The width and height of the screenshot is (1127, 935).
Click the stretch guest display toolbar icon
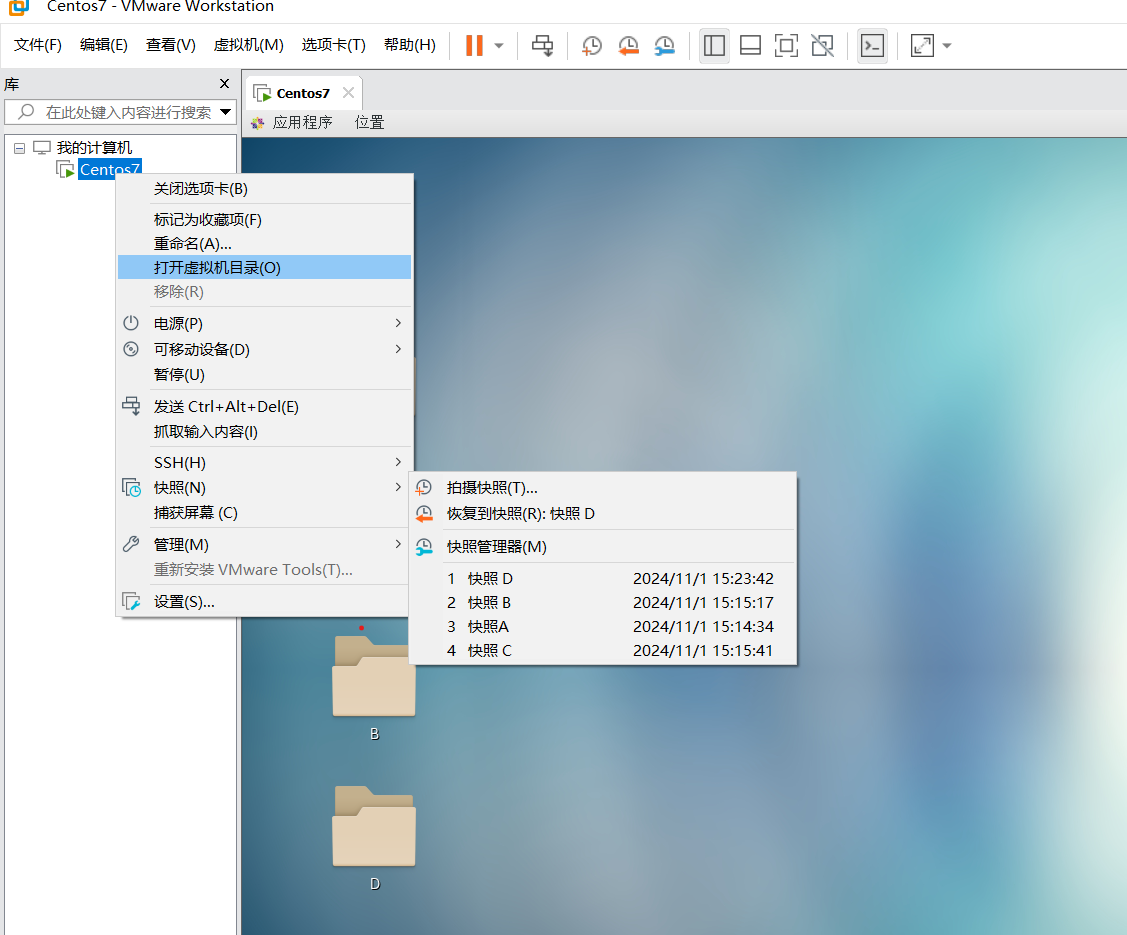click(x=922, y=46)
